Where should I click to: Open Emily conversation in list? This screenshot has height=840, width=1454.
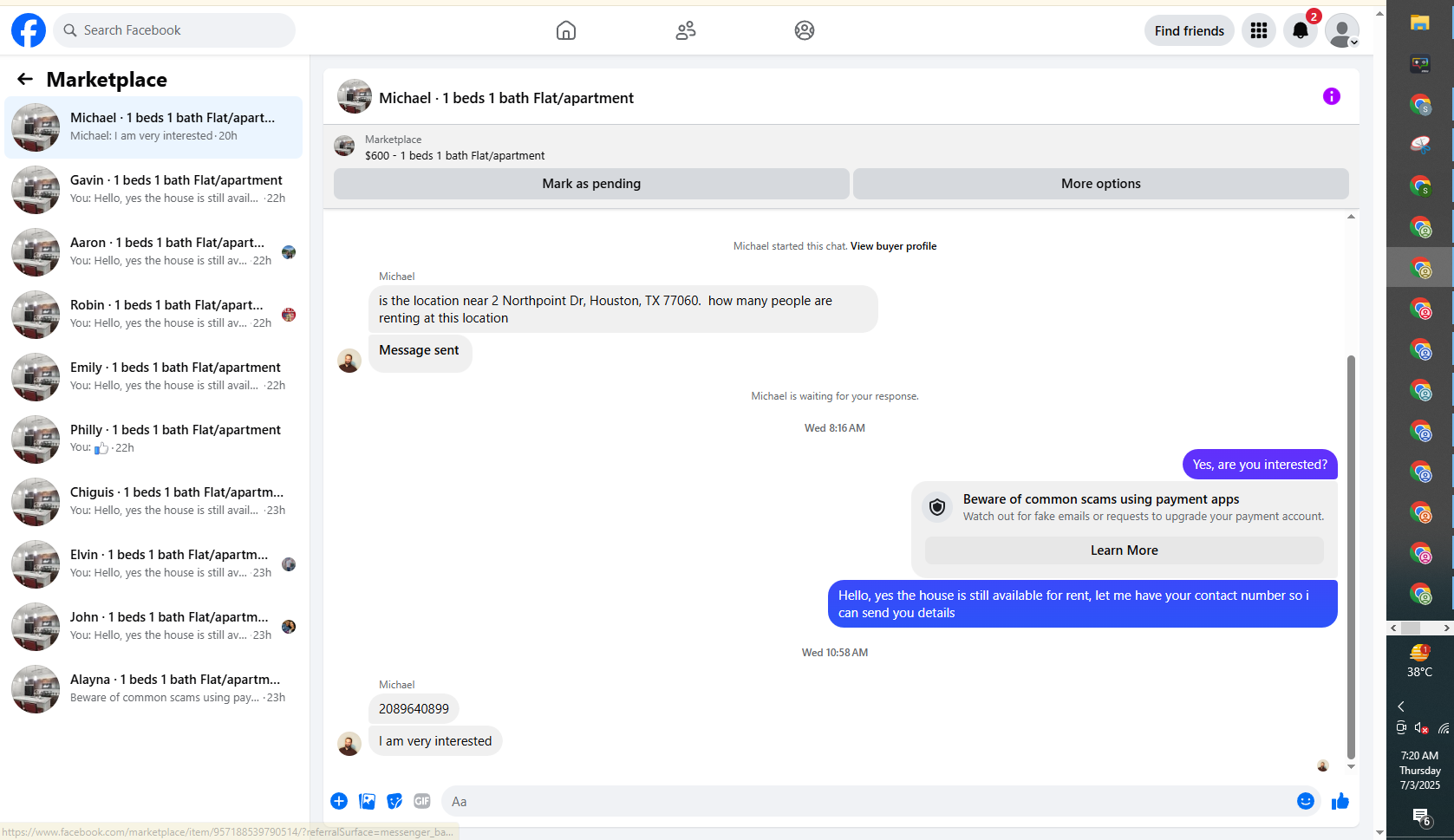coord(153,377)
